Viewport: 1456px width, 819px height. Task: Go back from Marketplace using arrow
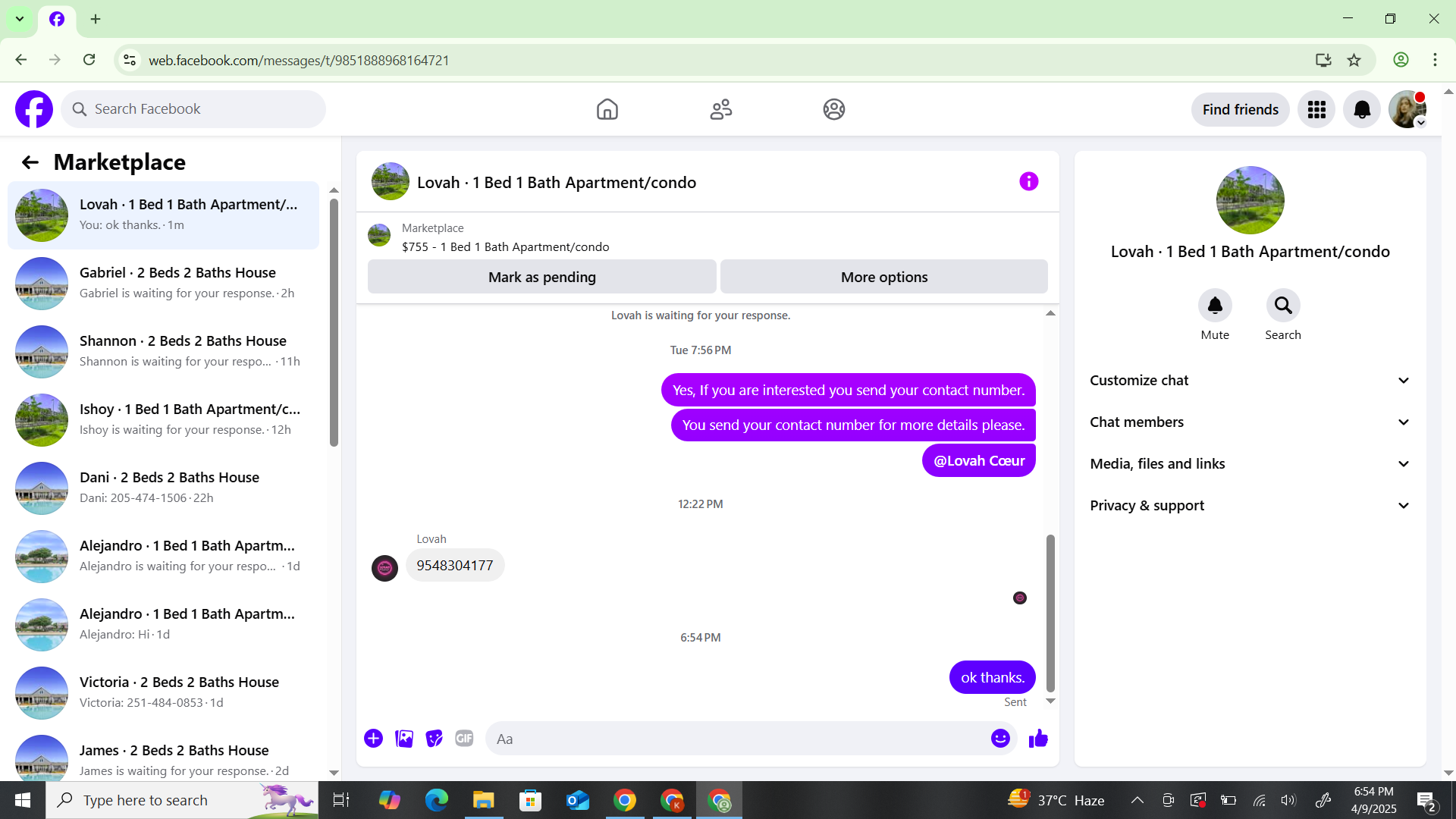tap(30, 162)
